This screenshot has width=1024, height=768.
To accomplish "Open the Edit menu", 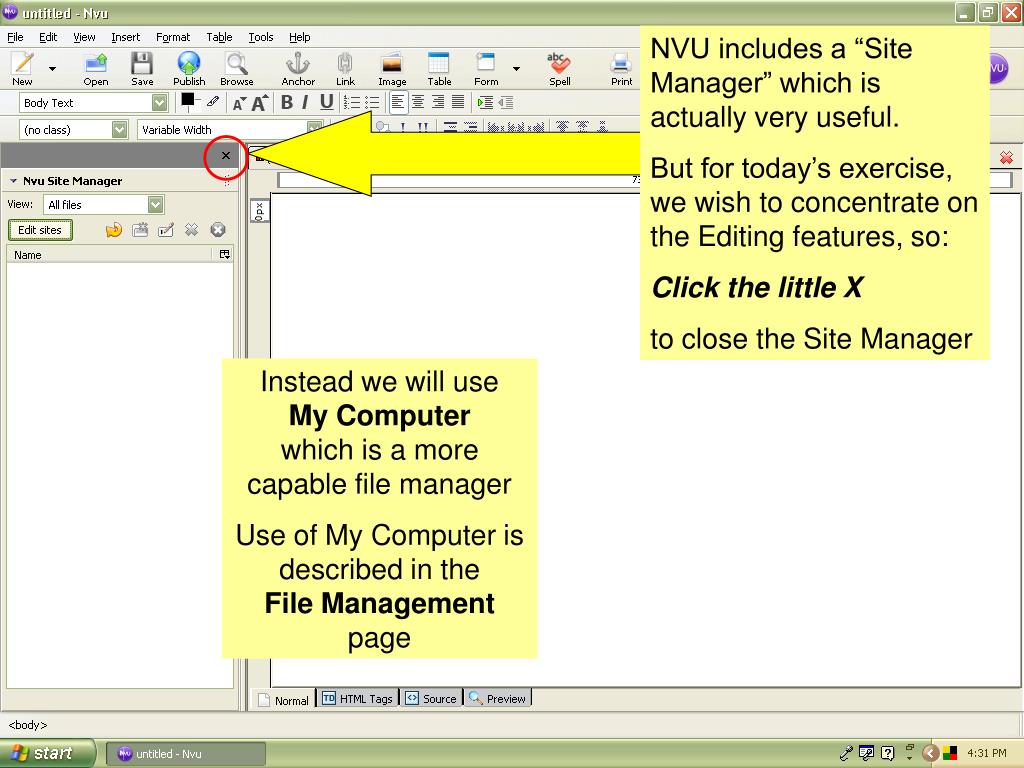I will tap(48, 37).
